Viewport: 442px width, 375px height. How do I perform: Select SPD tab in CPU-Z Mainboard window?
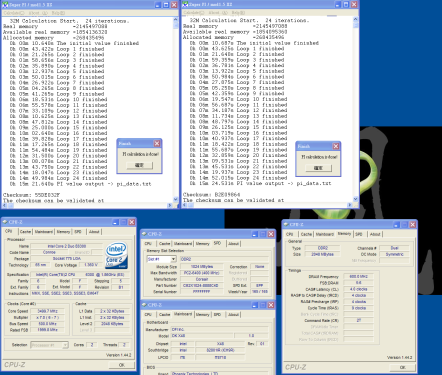click(x=217, y=315)
